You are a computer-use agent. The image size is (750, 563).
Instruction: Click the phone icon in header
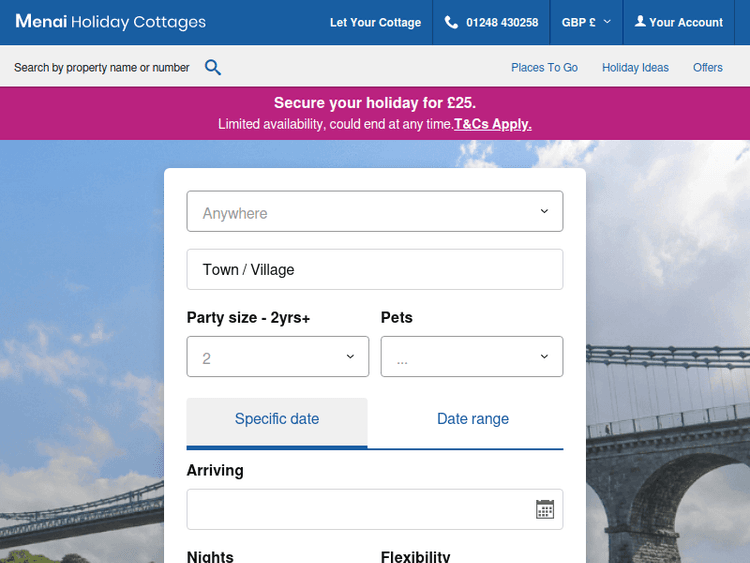(451, 22)
